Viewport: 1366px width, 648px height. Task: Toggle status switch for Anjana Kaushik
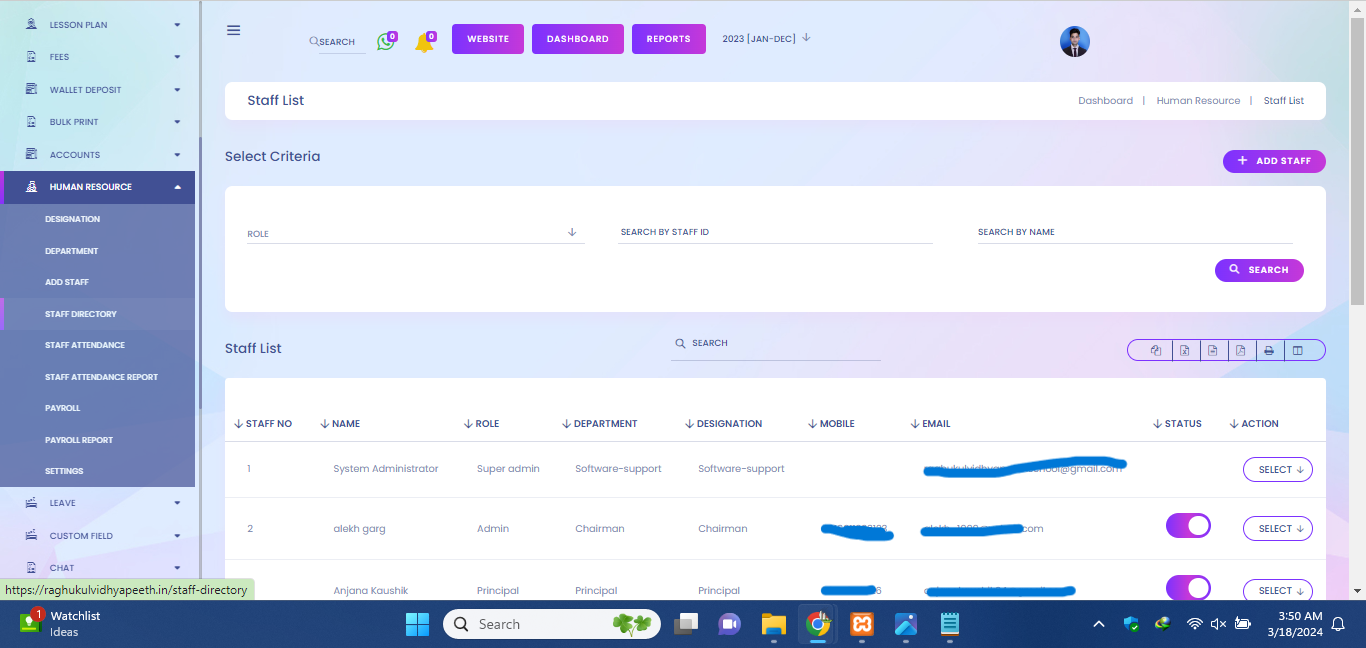point(1188,587)
